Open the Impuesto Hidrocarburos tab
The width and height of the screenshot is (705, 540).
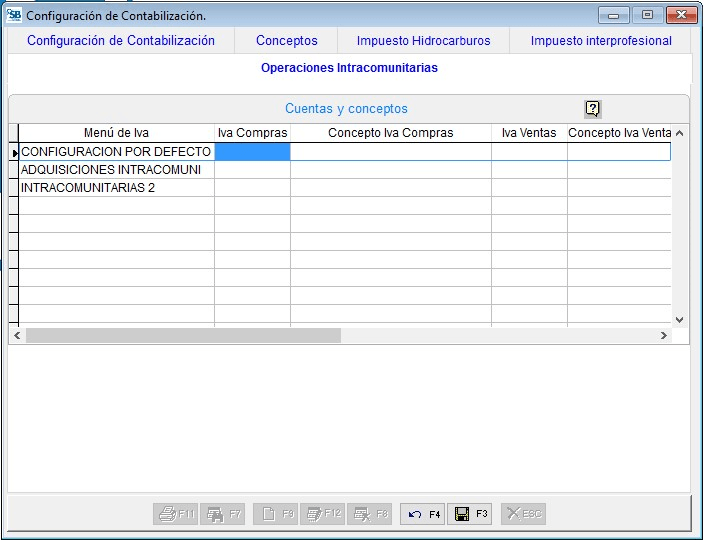tap(423, 40)
